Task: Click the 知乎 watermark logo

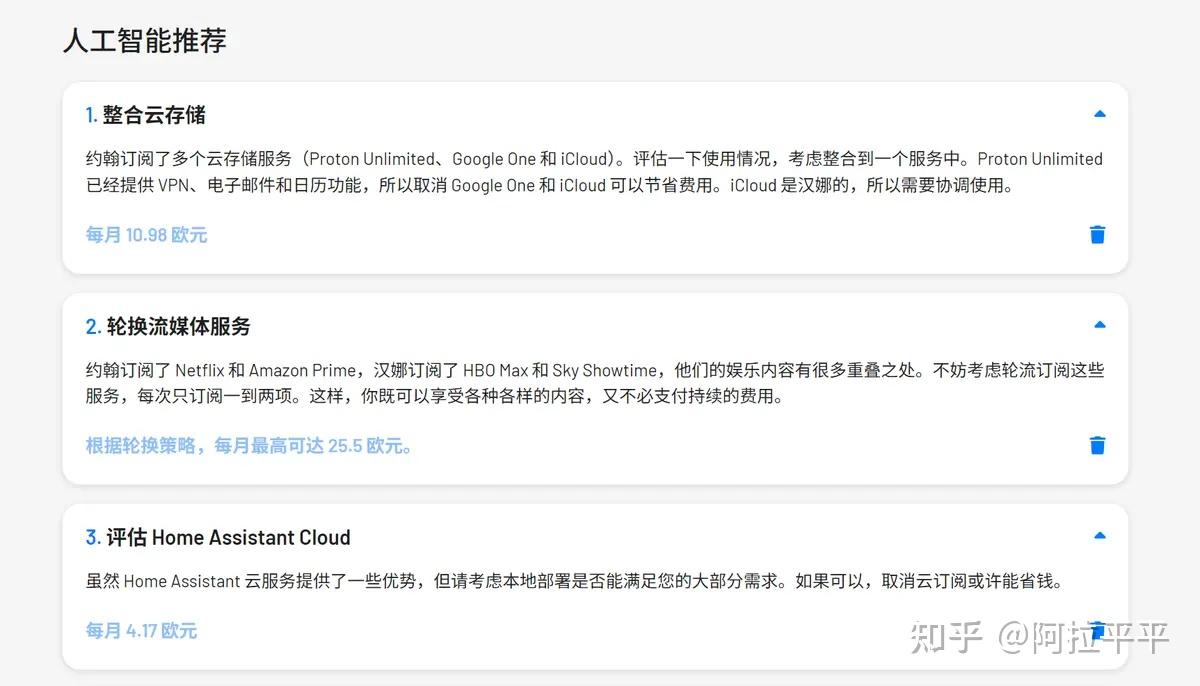Action: coord(945,637)
